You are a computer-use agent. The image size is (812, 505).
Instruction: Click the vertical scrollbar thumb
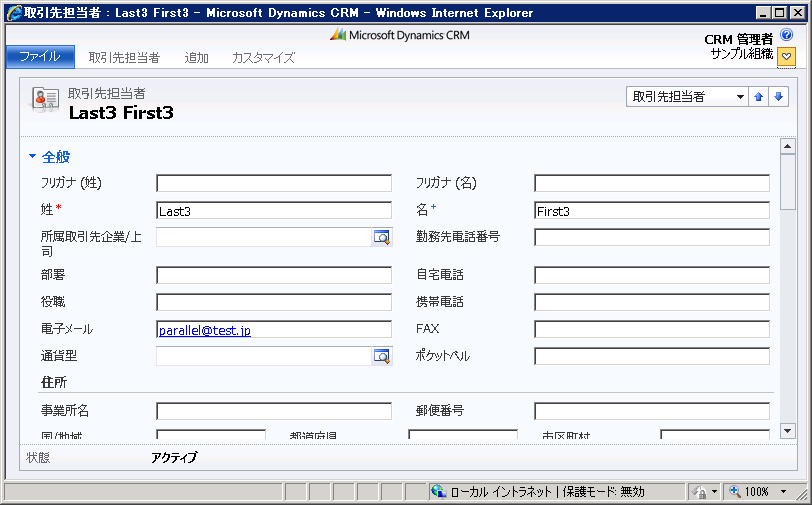788,182
